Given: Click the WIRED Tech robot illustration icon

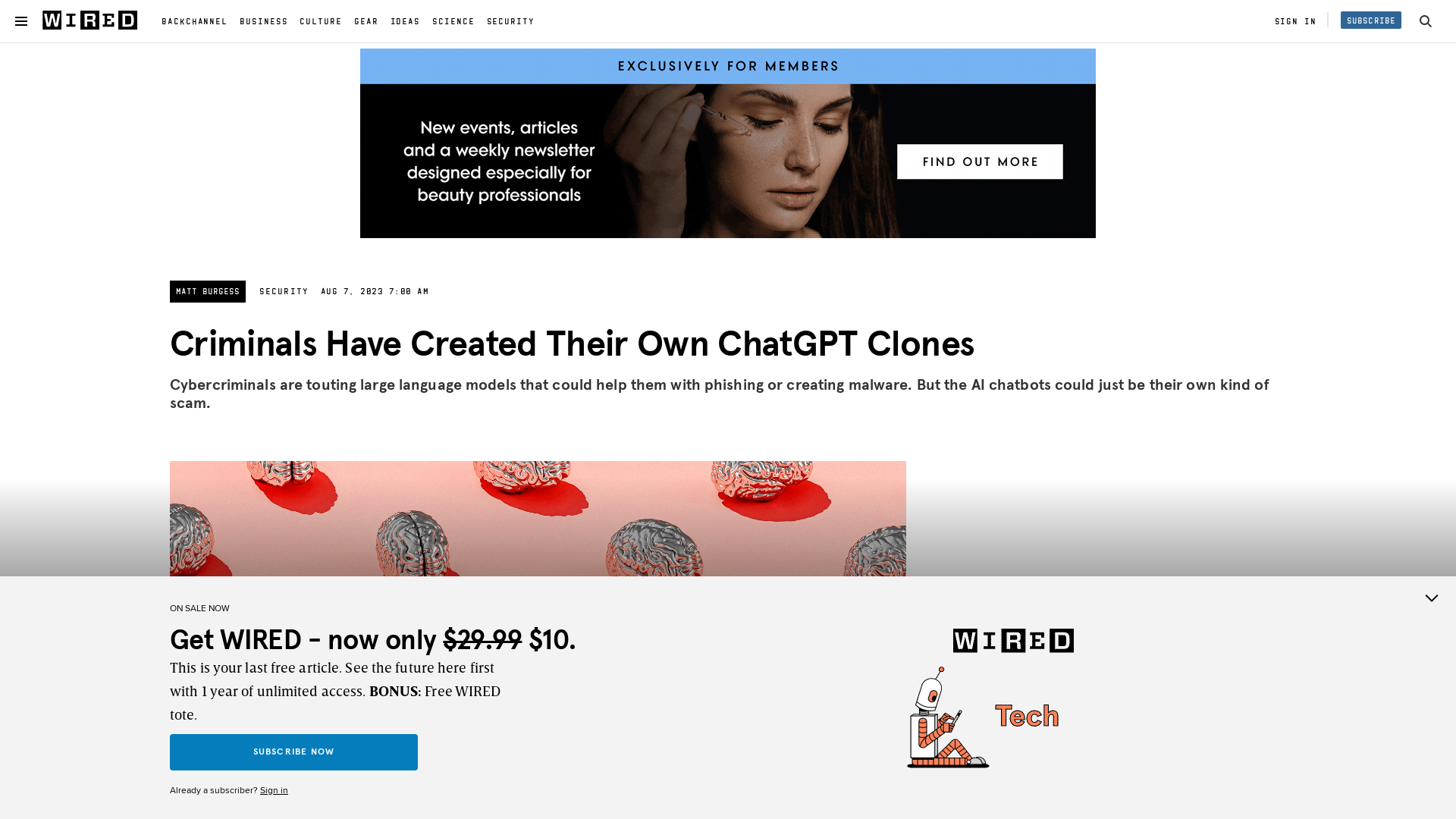Looking at the screenshot, I should (942, 714).
